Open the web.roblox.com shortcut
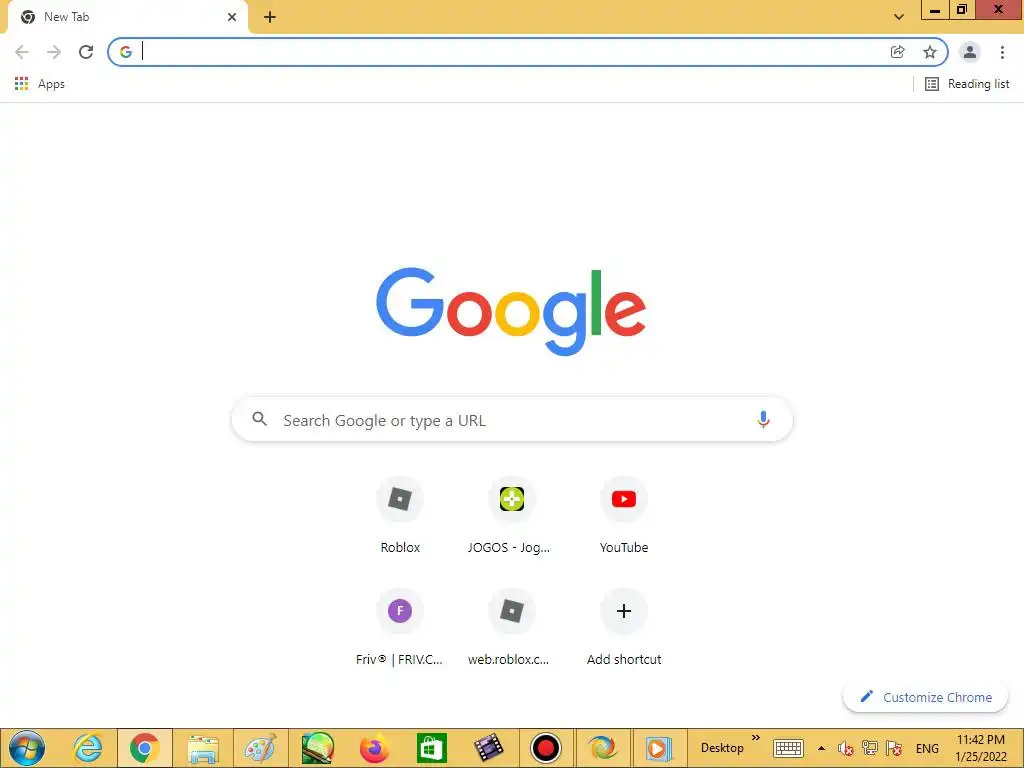Screen dimensions: 1024x768 511,628
